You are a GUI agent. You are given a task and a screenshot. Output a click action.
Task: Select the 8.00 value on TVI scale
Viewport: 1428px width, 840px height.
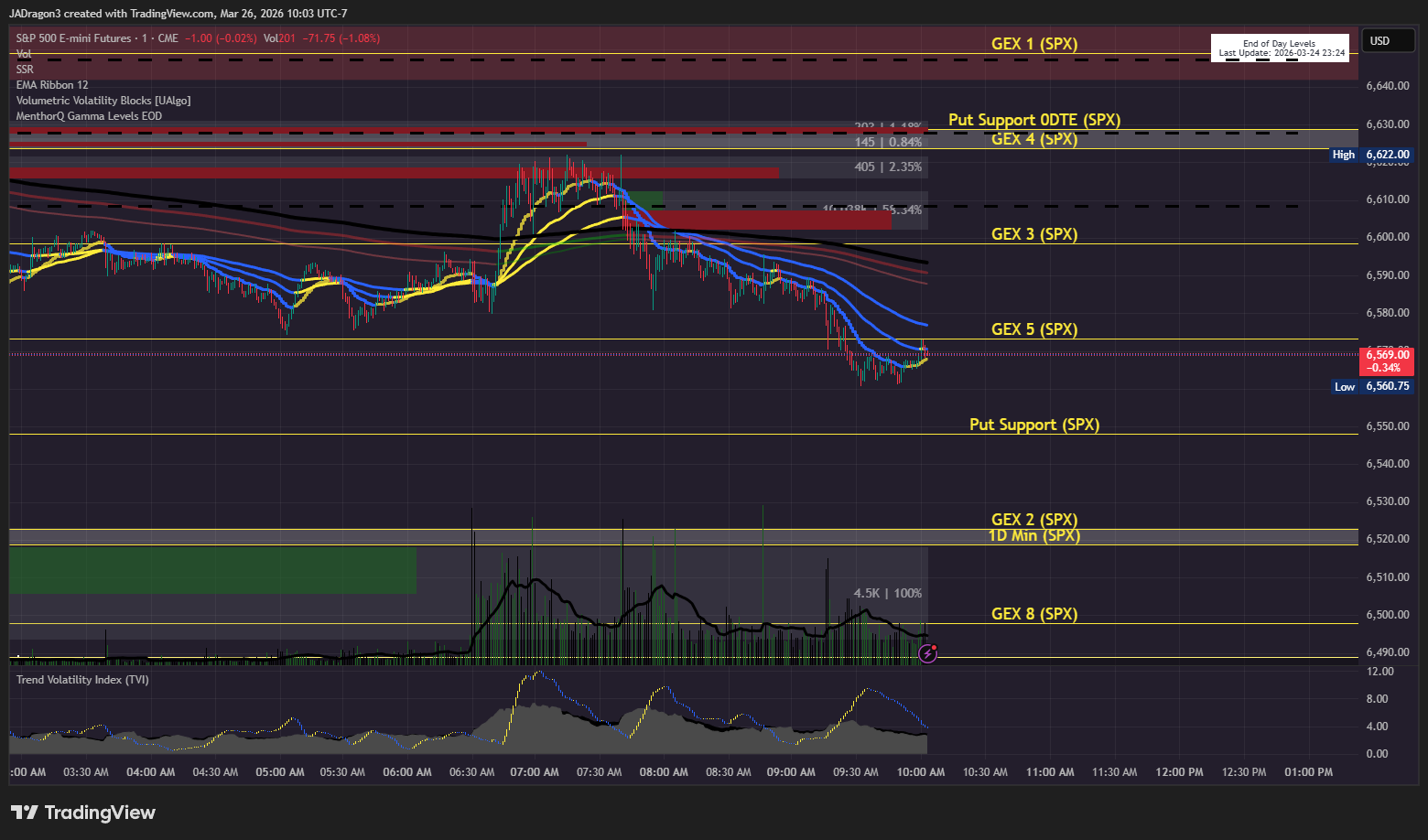[x=1377, y=699]
